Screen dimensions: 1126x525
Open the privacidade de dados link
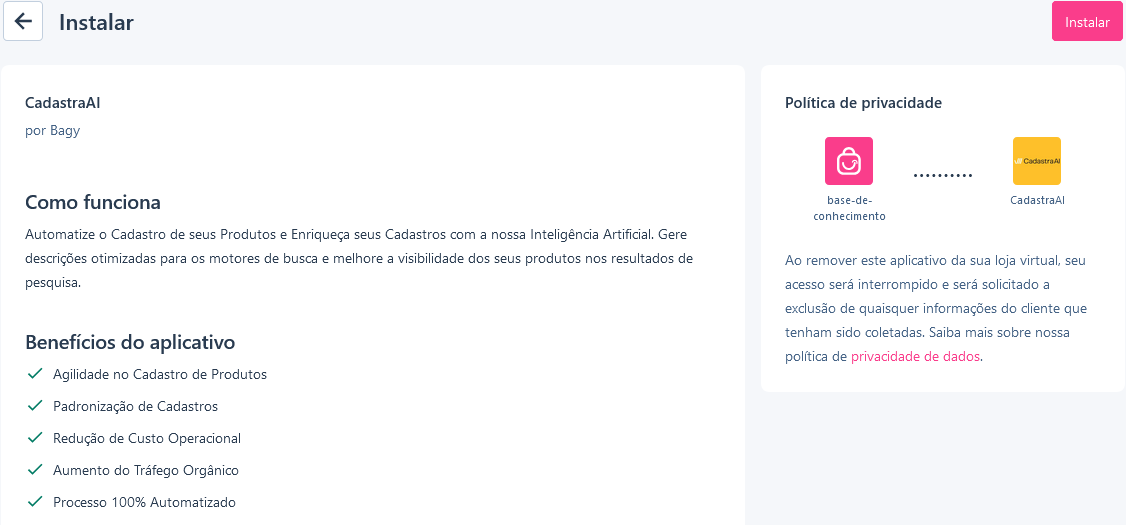915,356
